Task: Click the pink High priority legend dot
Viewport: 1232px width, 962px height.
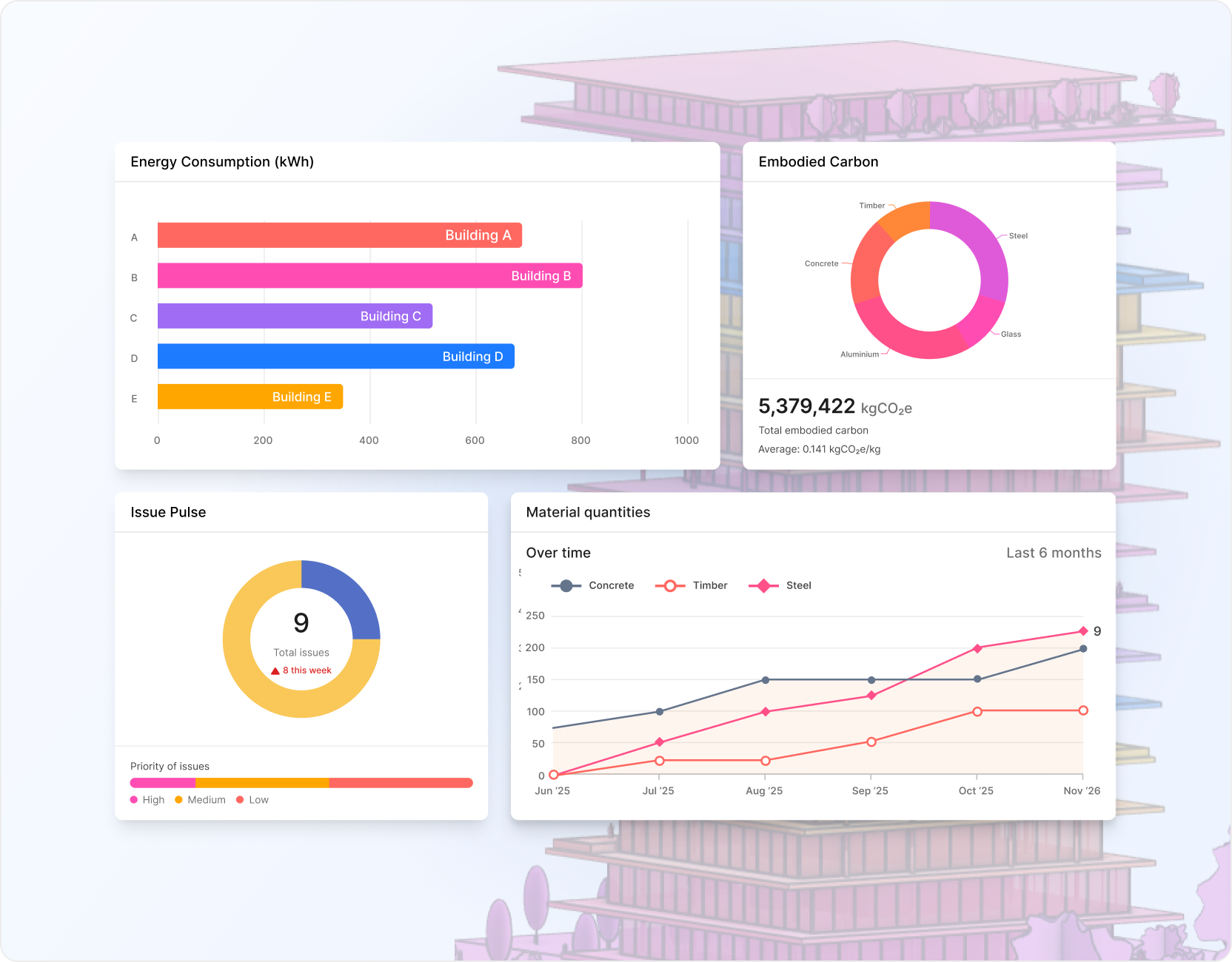Action: (134, 800)
